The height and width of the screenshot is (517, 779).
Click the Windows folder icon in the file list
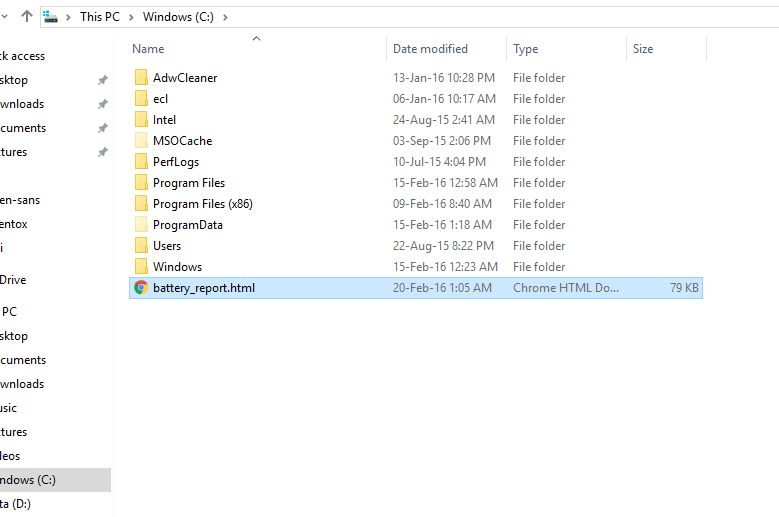click(141, 267)
